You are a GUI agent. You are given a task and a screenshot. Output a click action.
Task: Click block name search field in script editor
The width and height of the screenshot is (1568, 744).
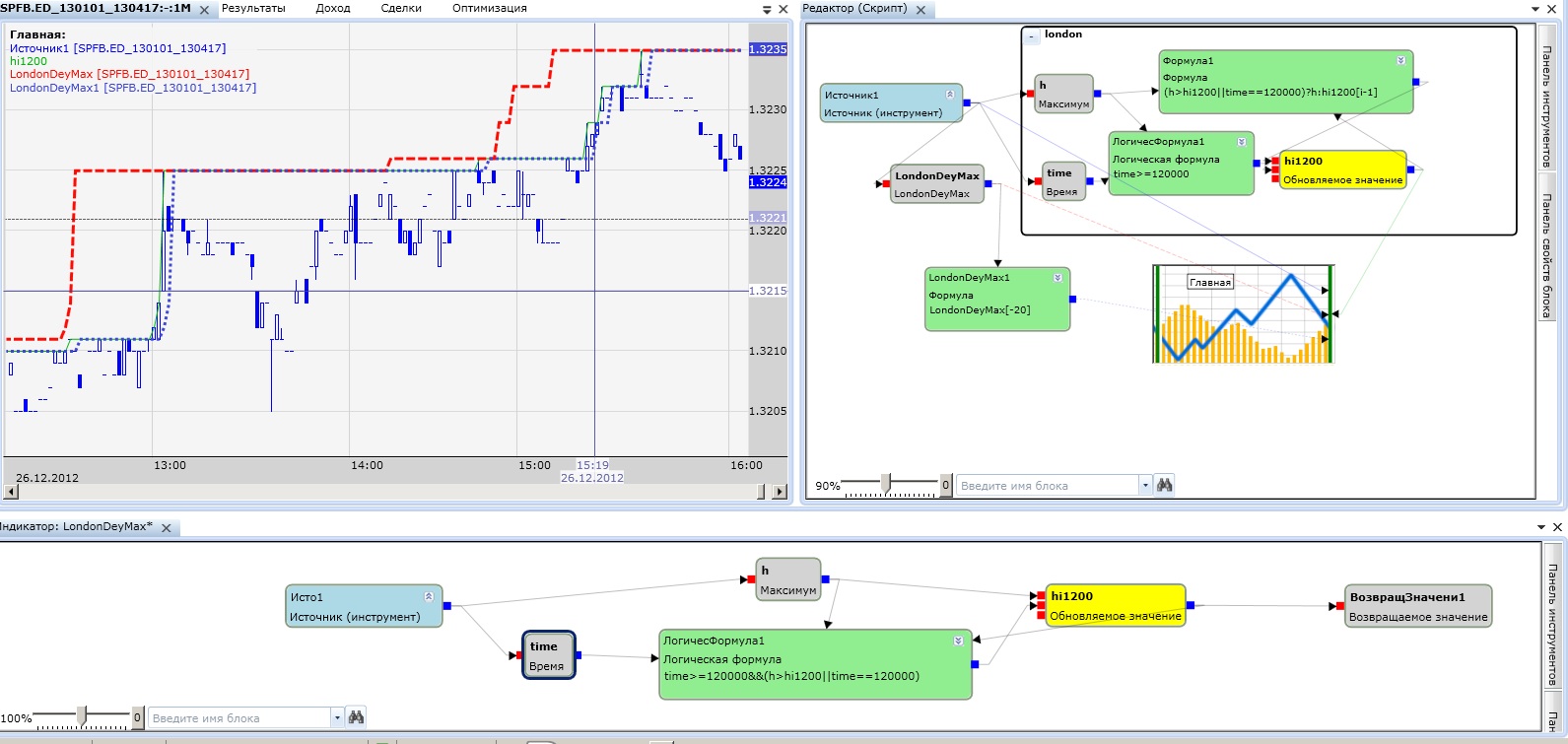click(x=1047, y=485)
